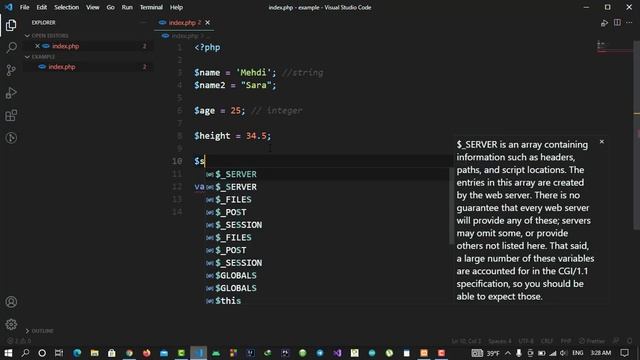Open index.php under the EXAMPLE folder
This screenshot has width=640, height=360.
pyautogui.click(x=62, y=67)
